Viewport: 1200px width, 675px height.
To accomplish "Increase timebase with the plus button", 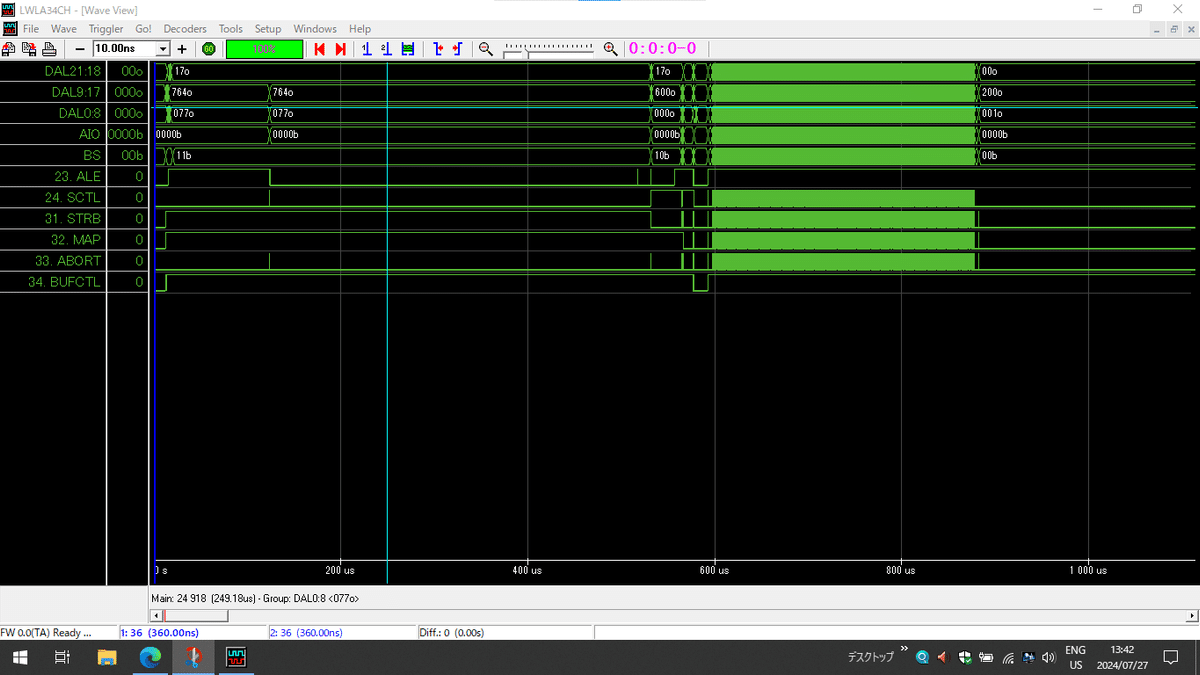I will point(181,48).
